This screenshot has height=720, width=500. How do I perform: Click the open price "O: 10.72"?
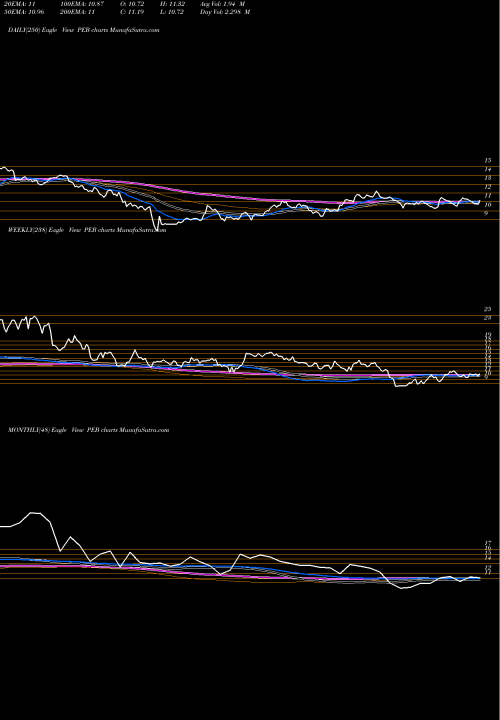(x=132, y=4)
